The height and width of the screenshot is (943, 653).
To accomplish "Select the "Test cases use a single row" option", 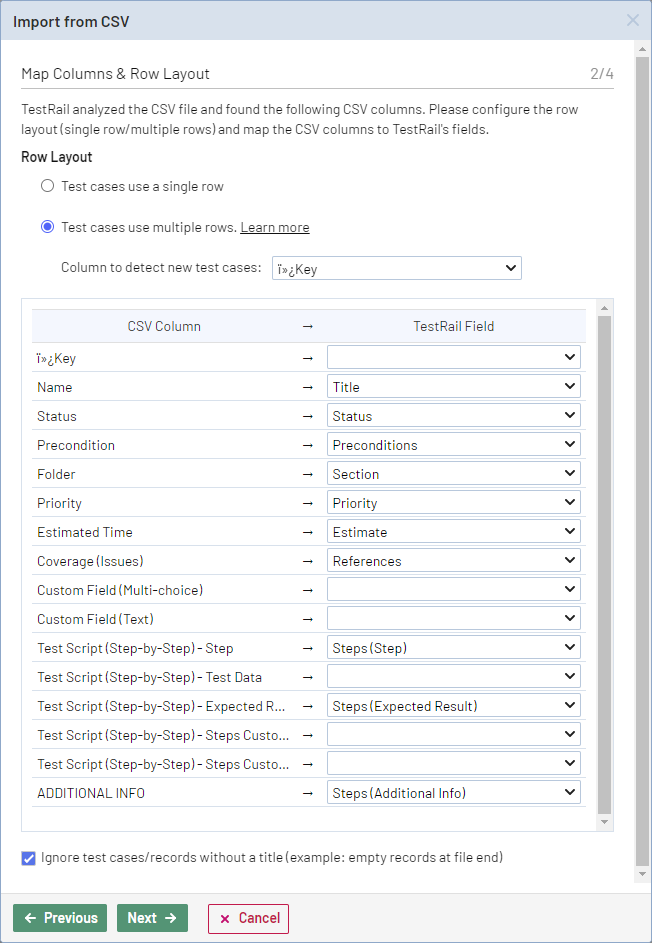I will [47, 184].
